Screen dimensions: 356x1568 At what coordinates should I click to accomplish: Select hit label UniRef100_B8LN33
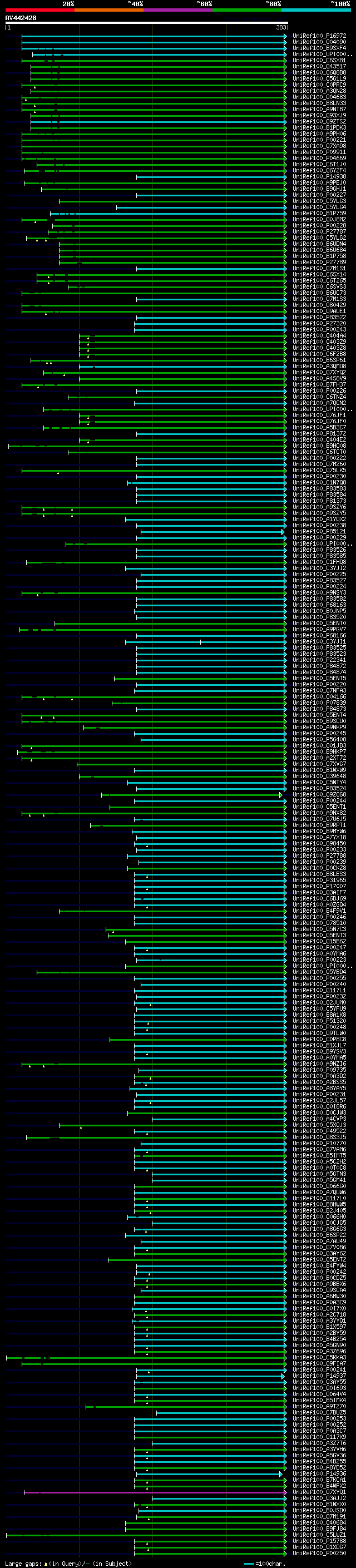coord(319,103)
